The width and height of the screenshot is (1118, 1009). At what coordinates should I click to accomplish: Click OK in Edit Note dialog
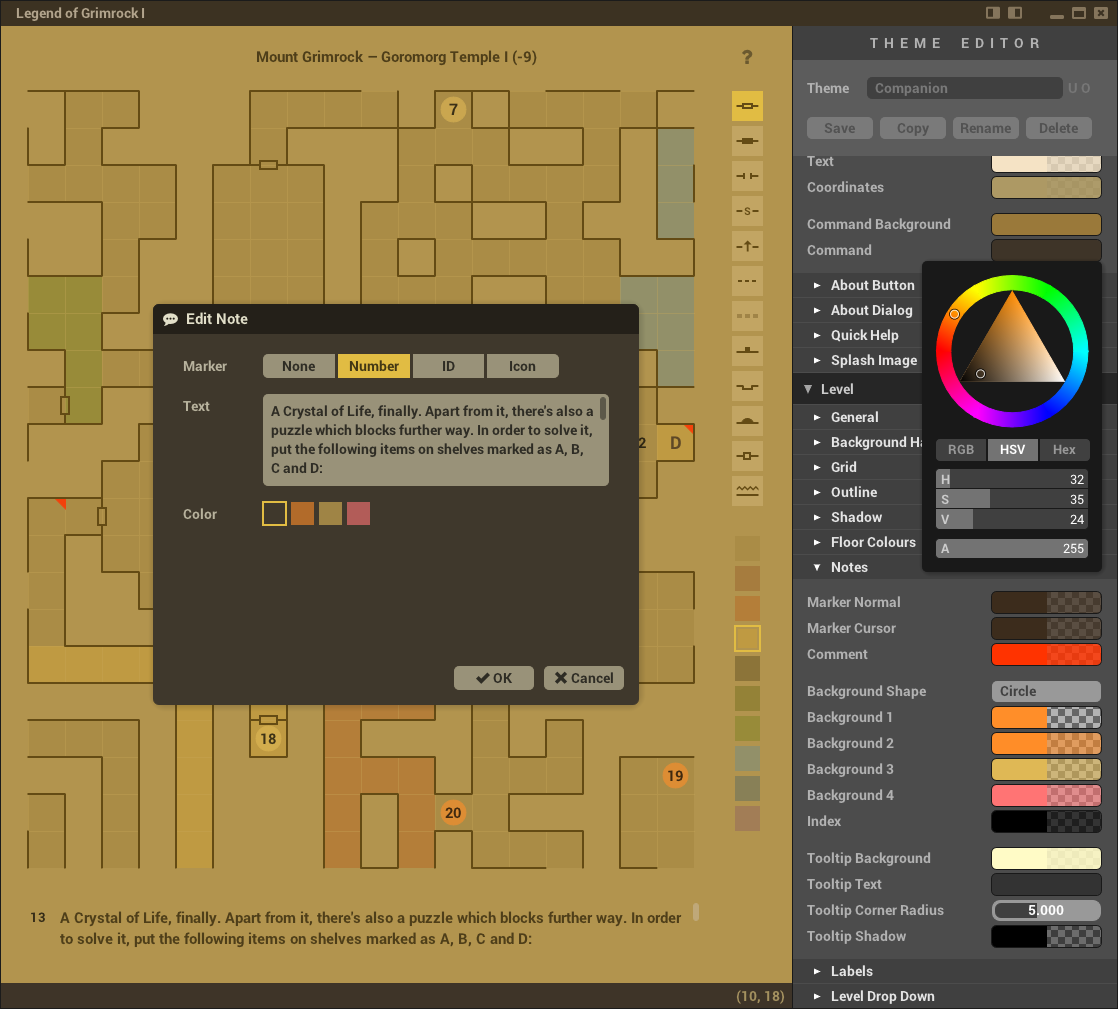[494, 678]
